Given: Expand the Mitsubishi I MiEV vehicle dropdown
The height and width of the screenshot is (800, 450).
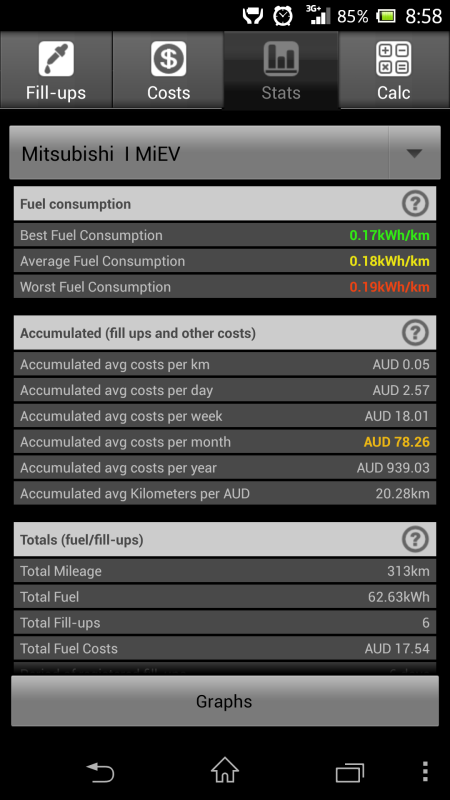Looking at the screenshot, I should coord(224,153).
